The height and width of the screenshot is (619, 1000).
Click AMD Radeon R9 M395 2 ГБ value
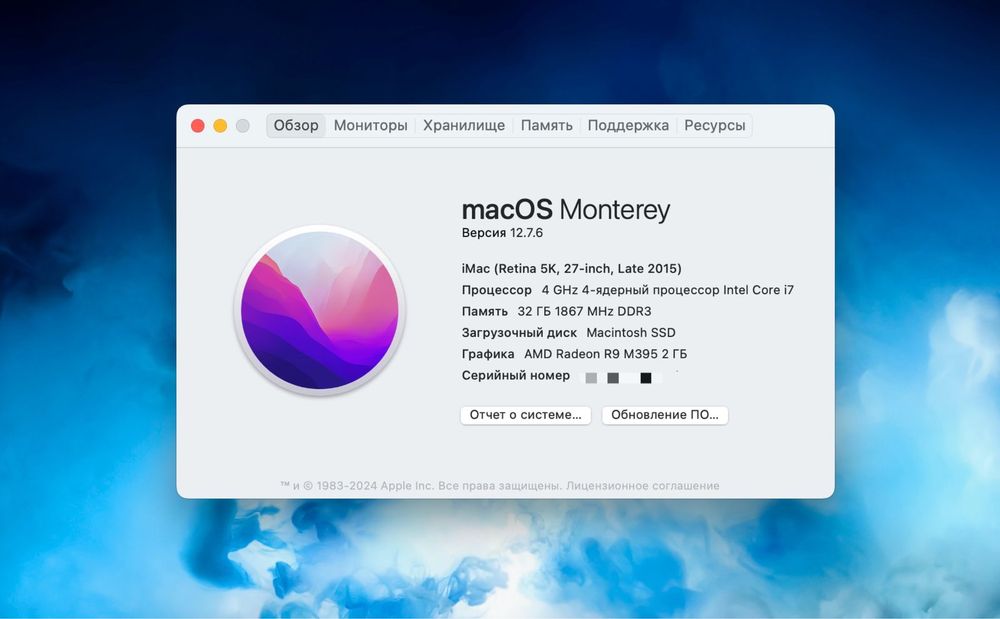point(605,354)
